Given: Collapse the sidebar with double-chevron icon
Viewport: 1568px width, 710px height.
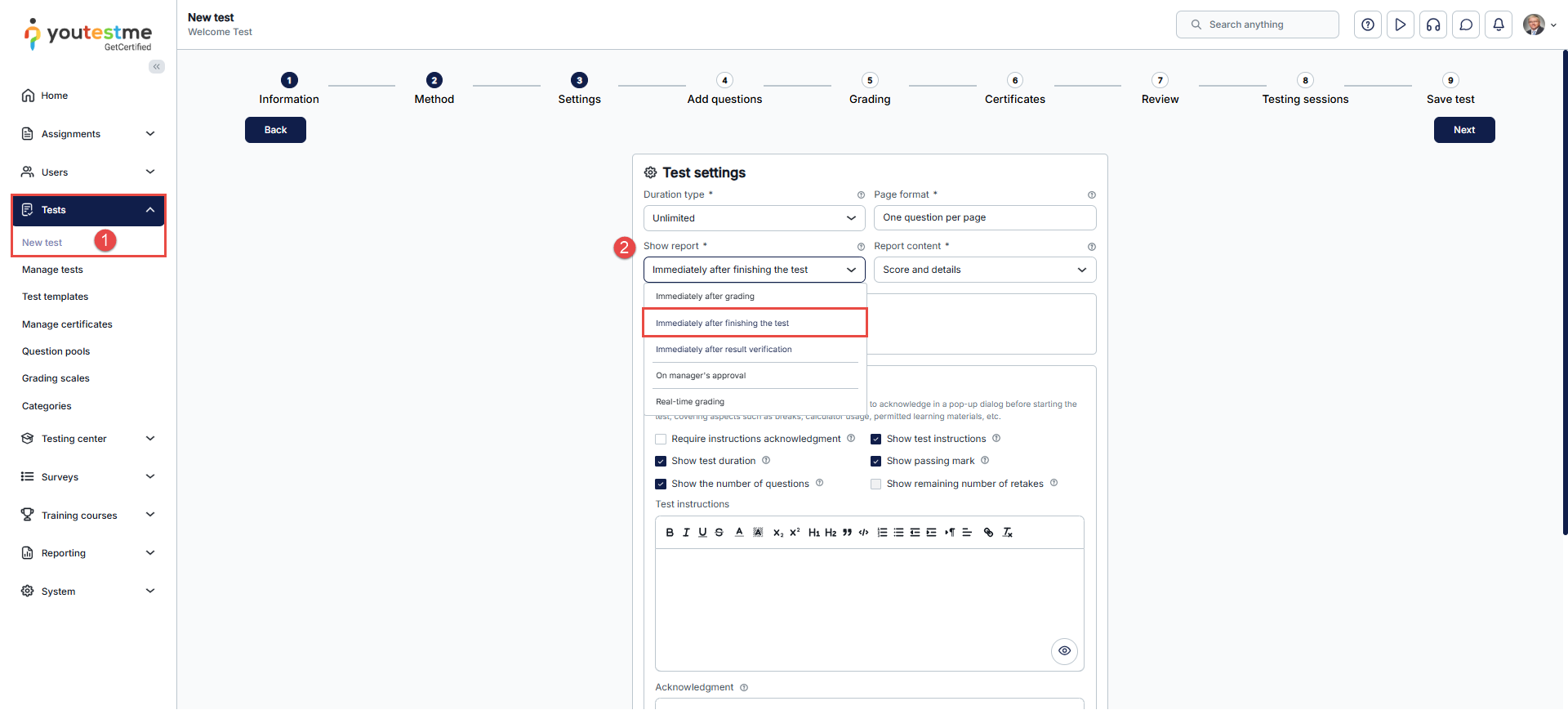Looking at the screenshot, I should pyautogui.click(x=156, y=67).
